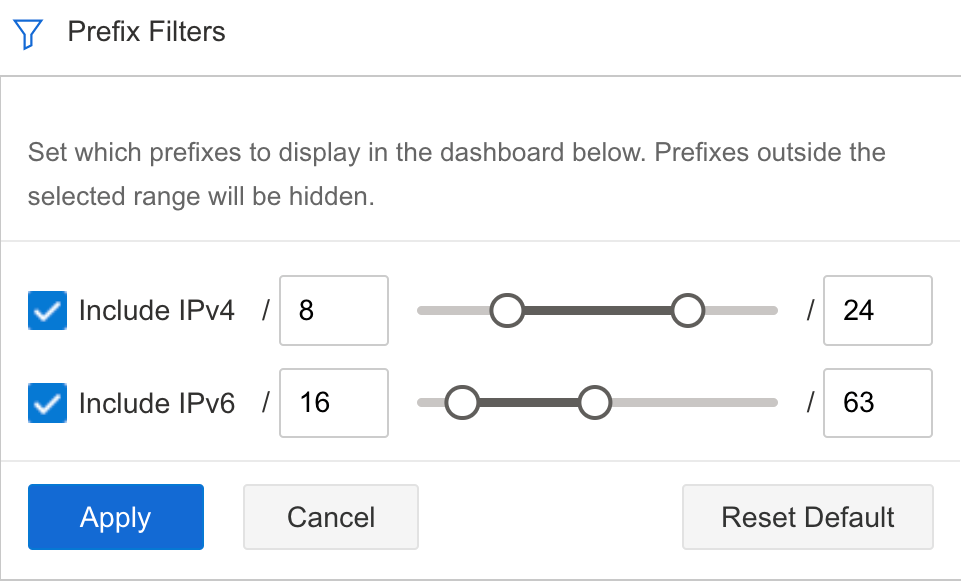Click the Include IPv6 label text
Viewport: 961px width, 581px height.
click(157, 403)
